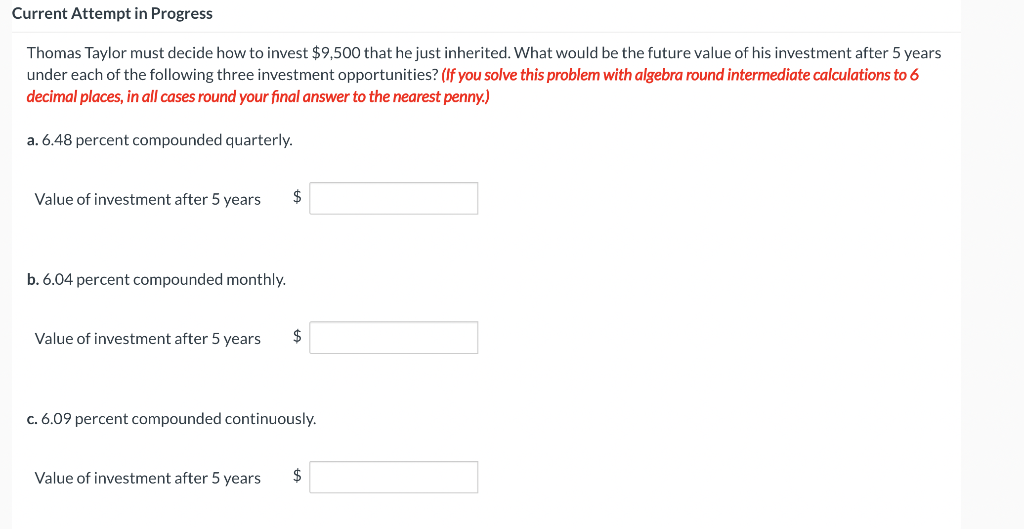Click the bold 'a.' part label
The width and height of the screenshot is (1024, 529).
[x=33, y=140]
